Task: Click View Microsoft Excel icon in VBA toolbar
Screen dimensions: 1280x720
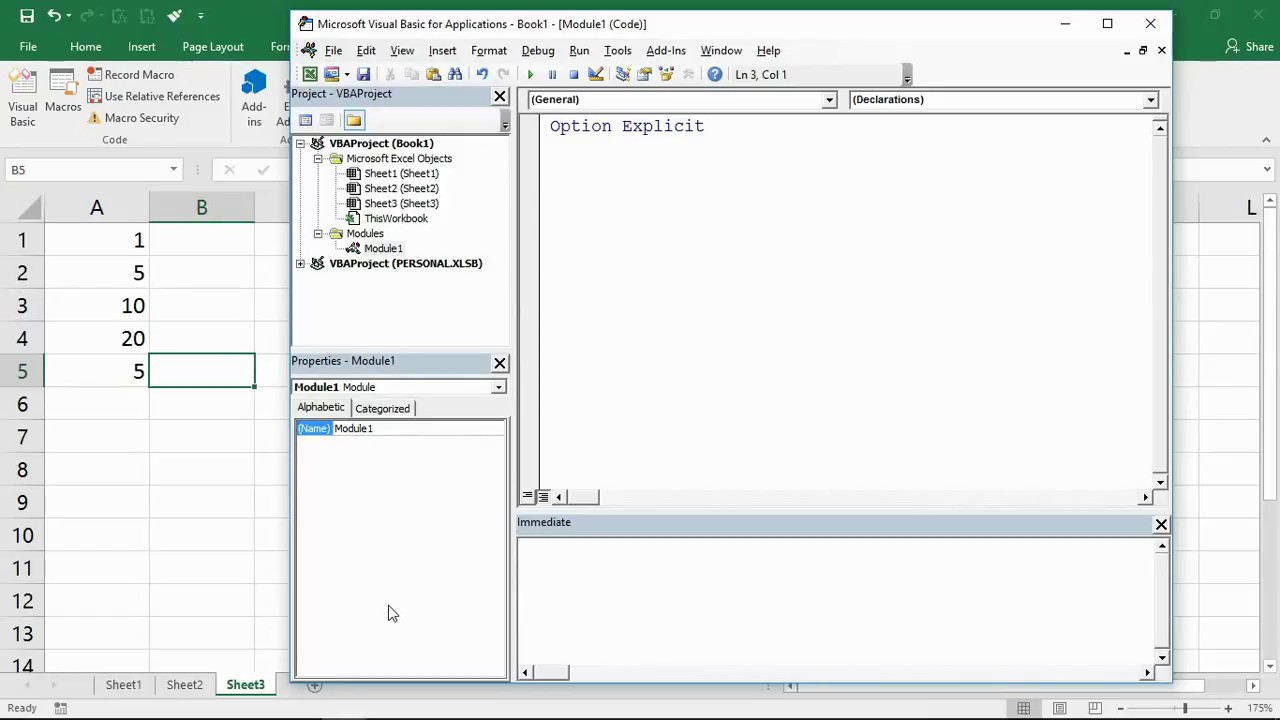Action: pyautogui.click(x=310, y=74)
